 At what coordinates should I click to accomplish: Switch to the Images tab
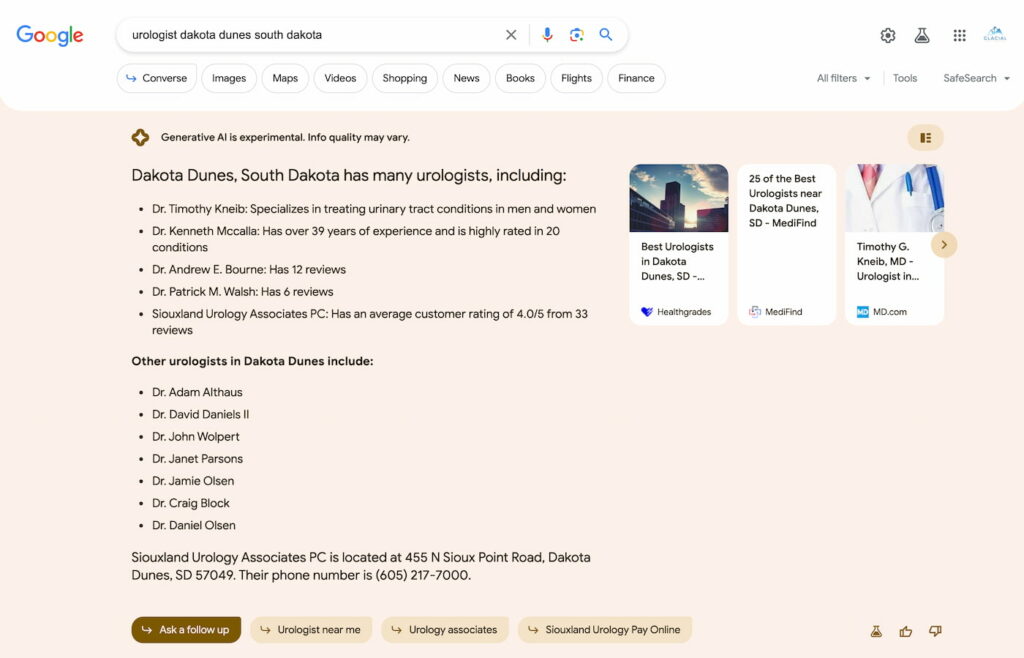pyautogui.click(x=229, y=78)
